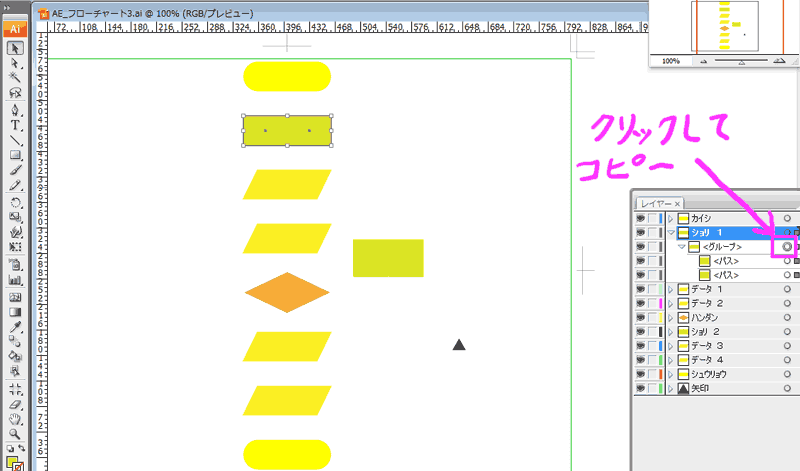Select the Live Paint Selection tool

[15, 371]
